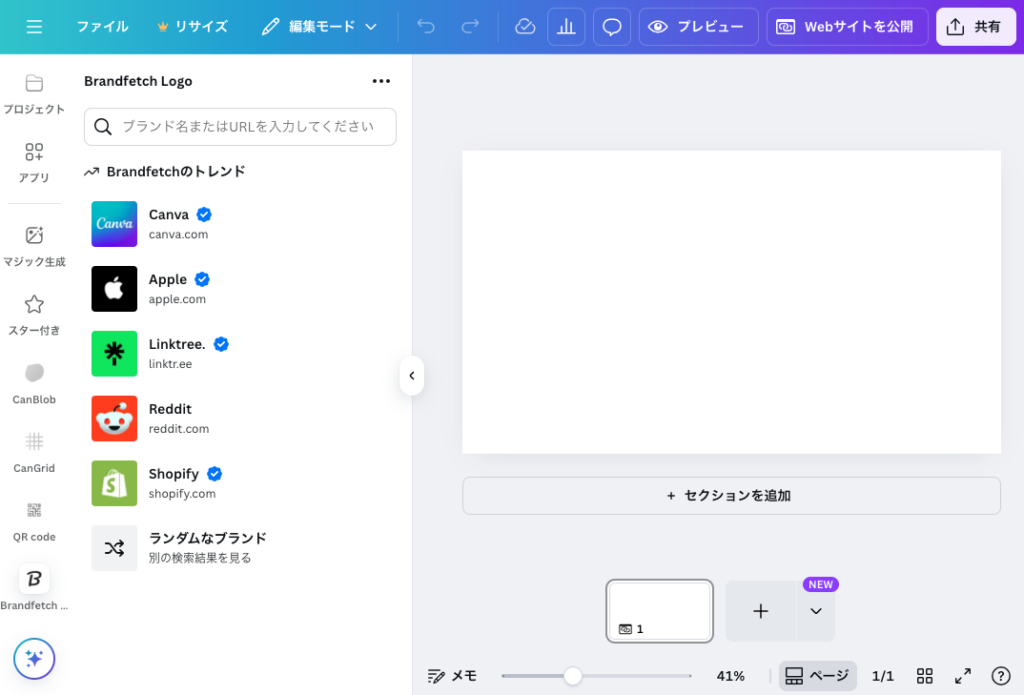Open the hamburger main menu

tap(34, 27)
